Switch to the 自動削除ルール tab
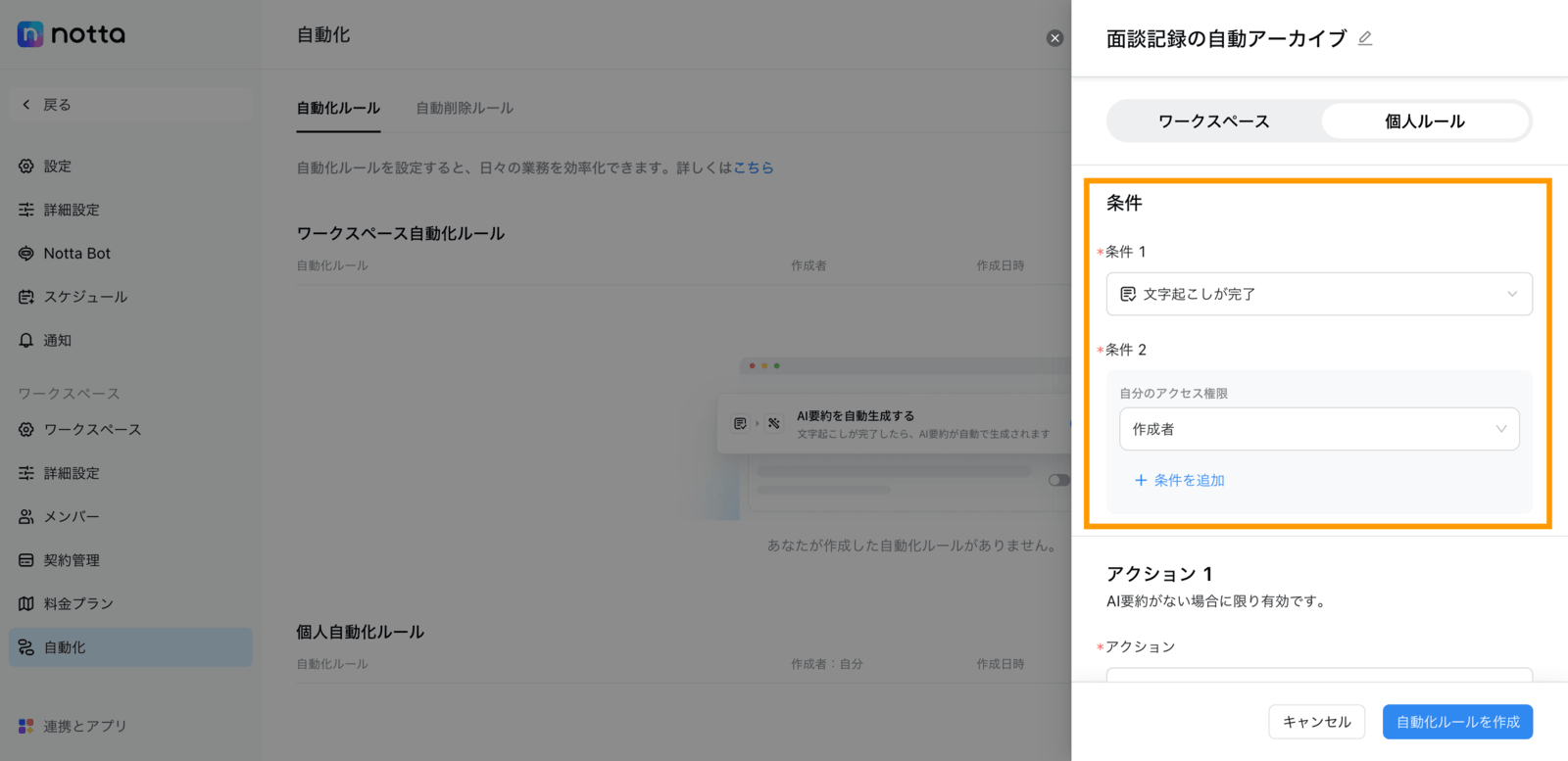1568x761 pixels. (465, 108)
